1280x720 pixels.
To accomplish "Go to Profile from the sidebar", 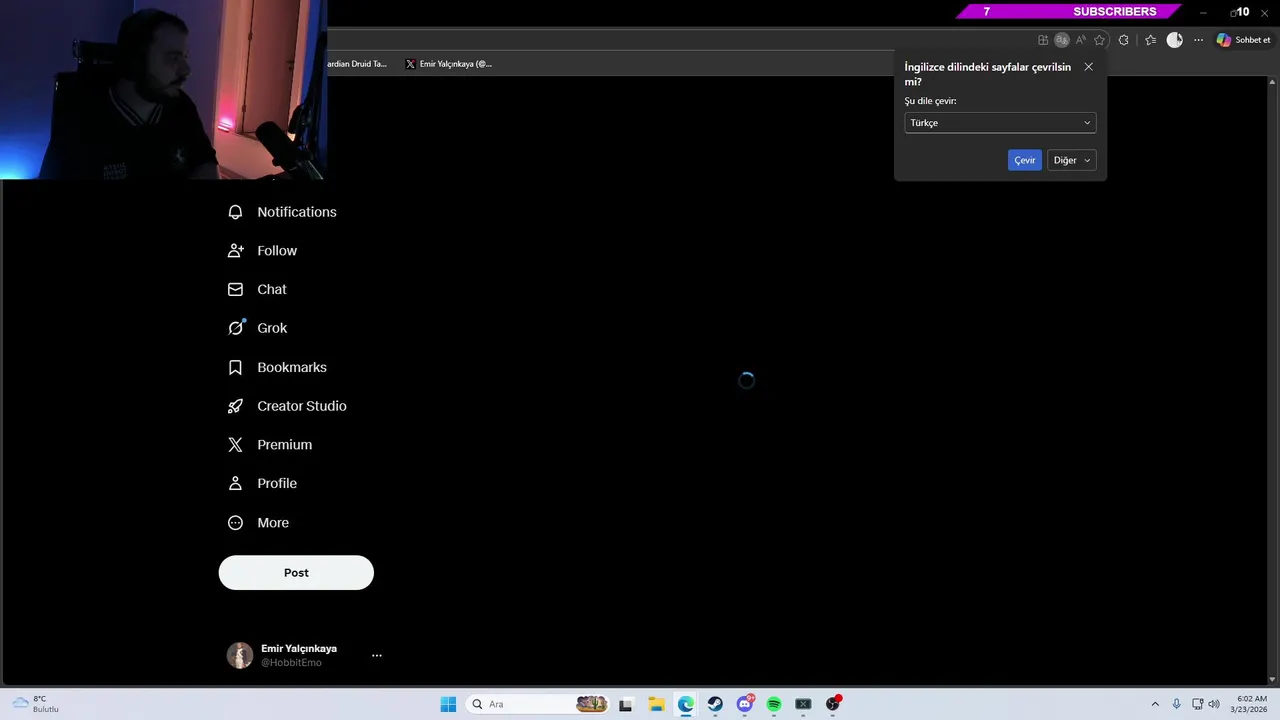I will pos(263,483).
